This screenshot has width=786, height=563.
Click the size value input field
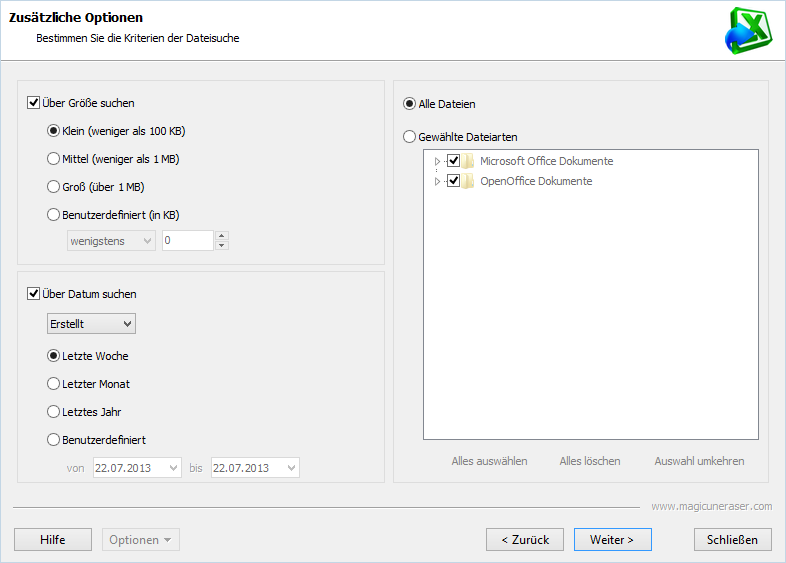(188, 241)
